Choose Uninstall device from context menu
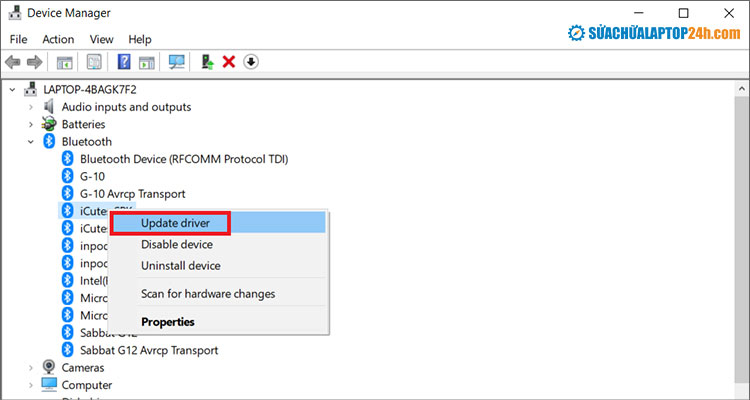Viewport: 750px width, 400px height. coord(180,266)
